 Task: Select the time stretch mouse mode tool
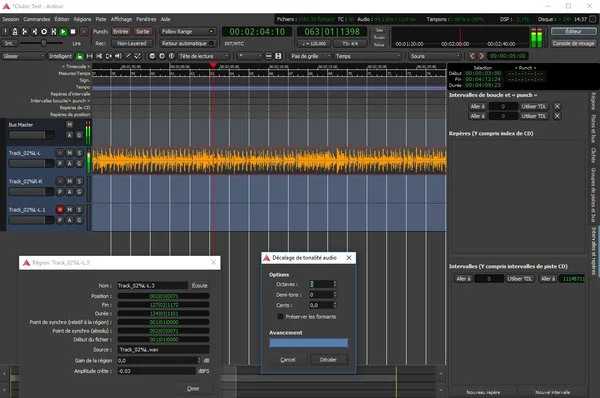[x=109, y=56]
